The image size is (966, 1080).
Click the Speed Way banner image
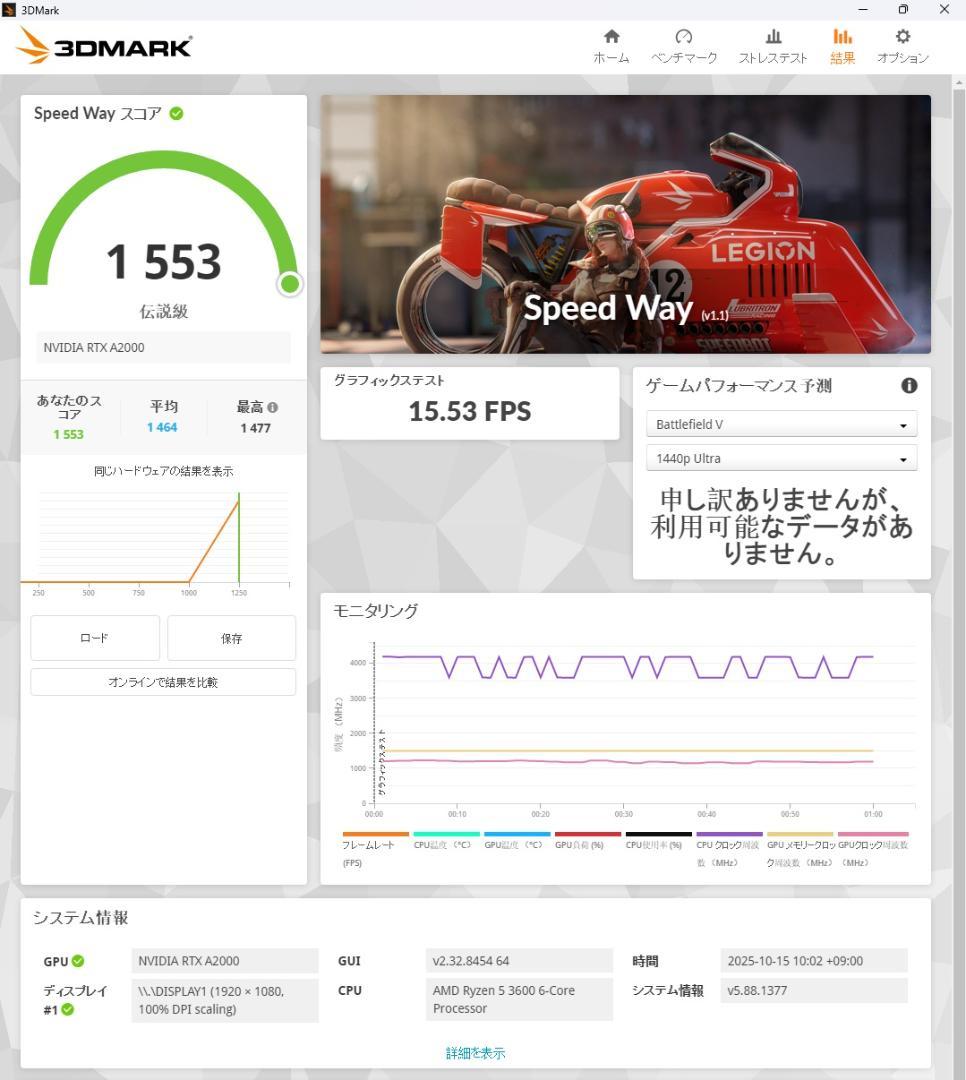pyautogui.click(x=624, y=223)
